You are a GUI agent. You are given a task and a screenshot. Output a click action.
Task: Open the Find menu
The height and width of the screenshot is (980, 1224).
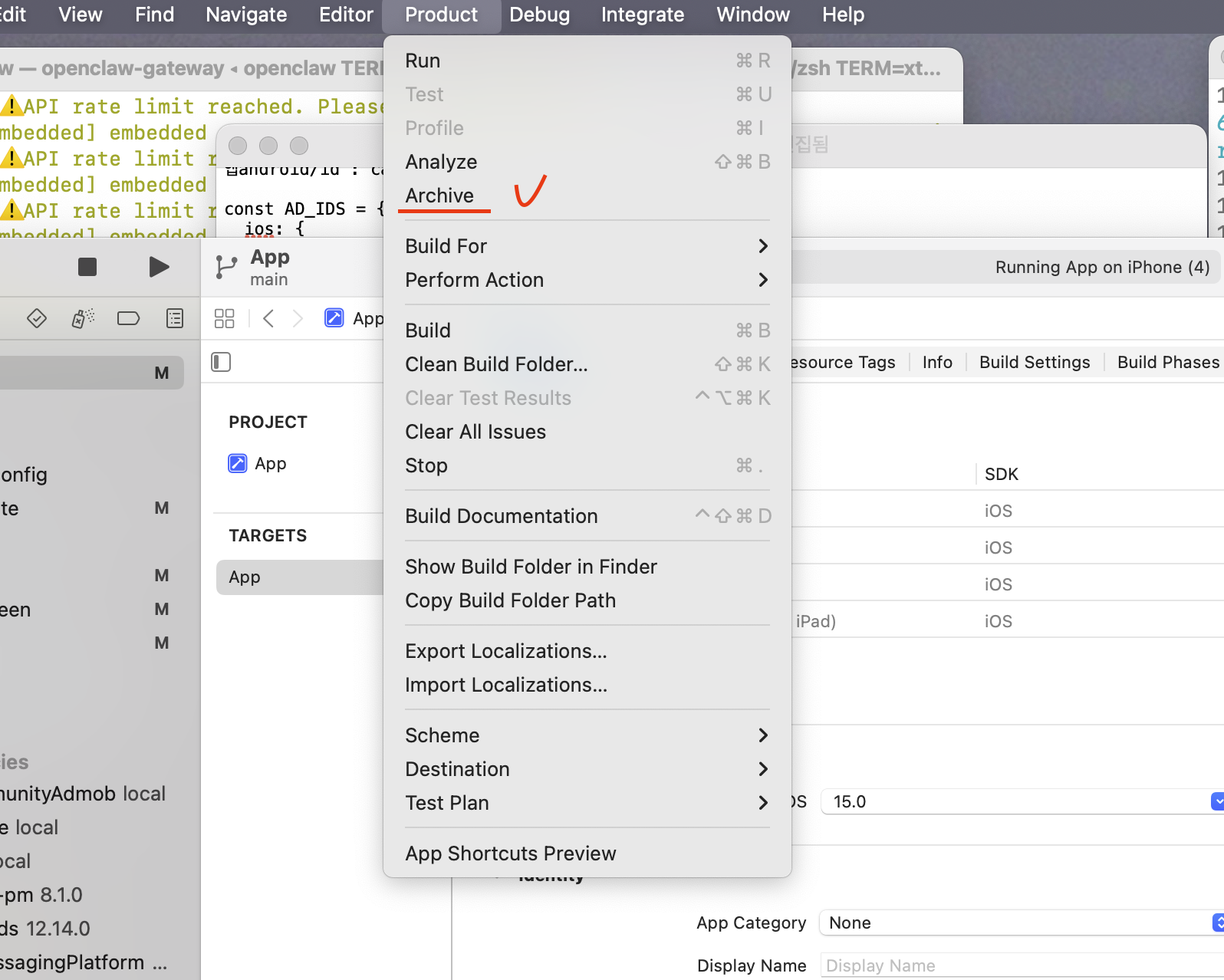point(155,15)
